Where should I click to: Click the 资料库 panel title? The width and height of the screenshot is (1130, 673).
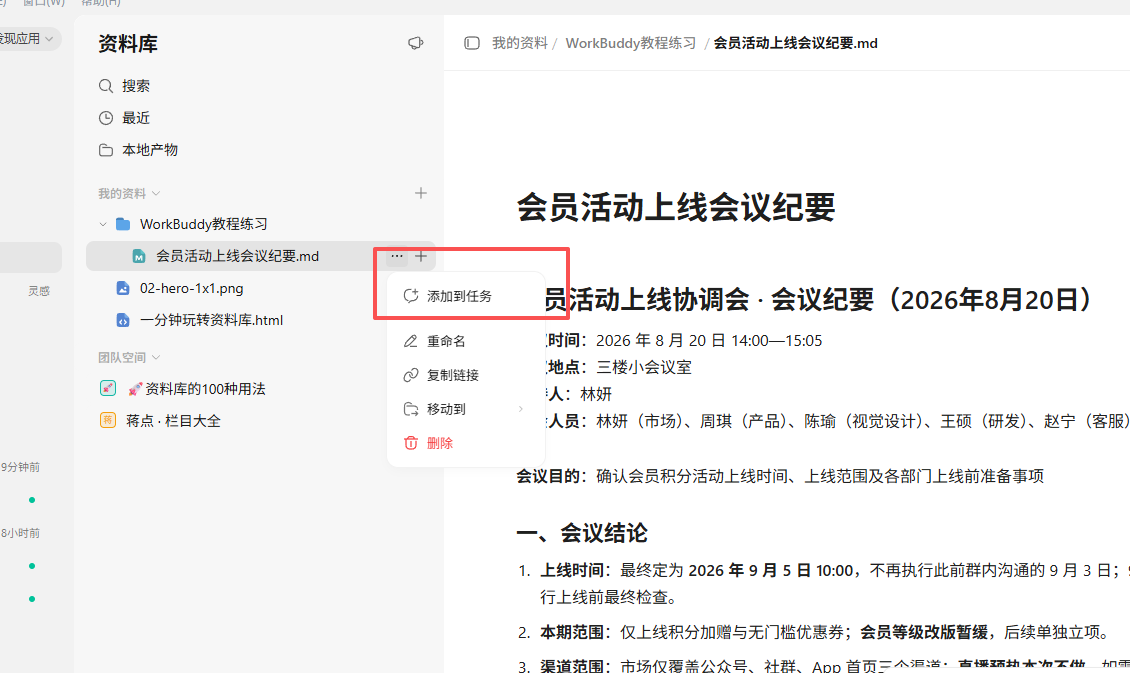tap(128, 44)
